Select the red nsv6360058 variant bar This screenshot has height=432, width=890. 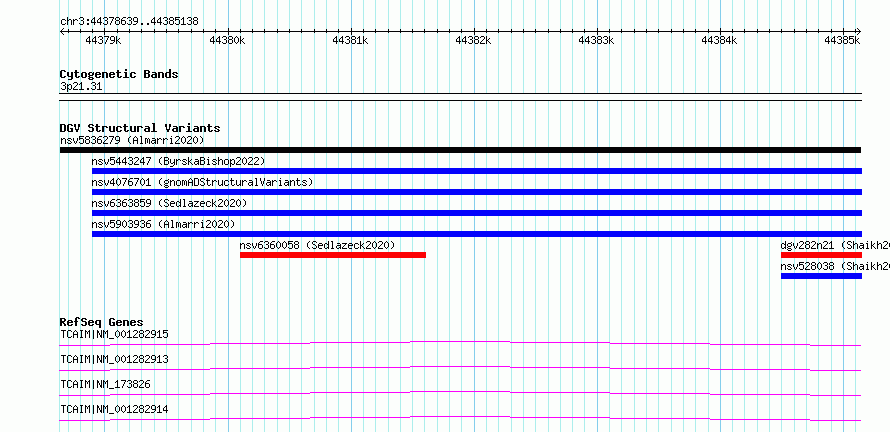click(x=333, y=255)
